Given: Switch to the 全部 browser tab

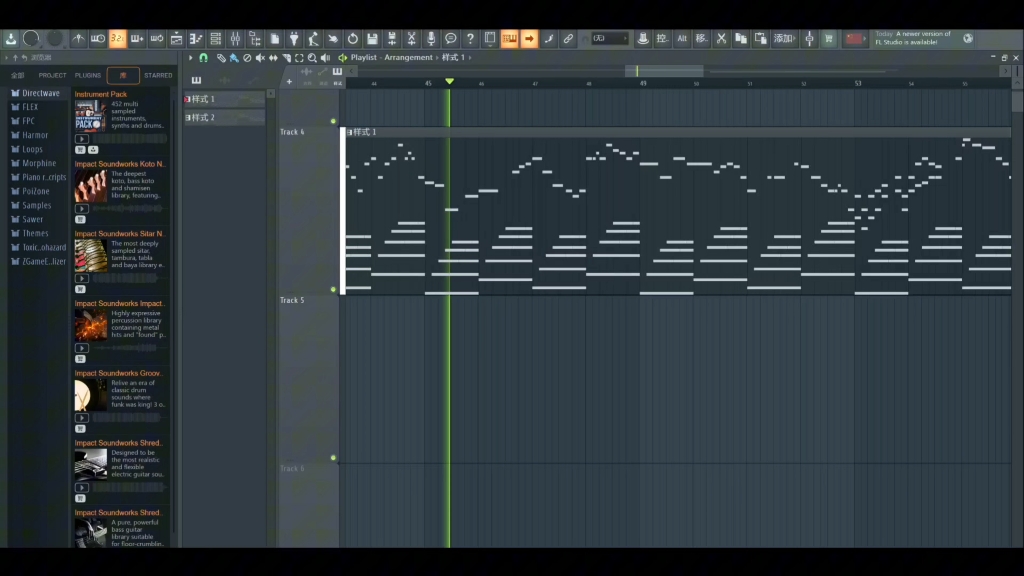Looking at the screenshot, I should point(18,76).
